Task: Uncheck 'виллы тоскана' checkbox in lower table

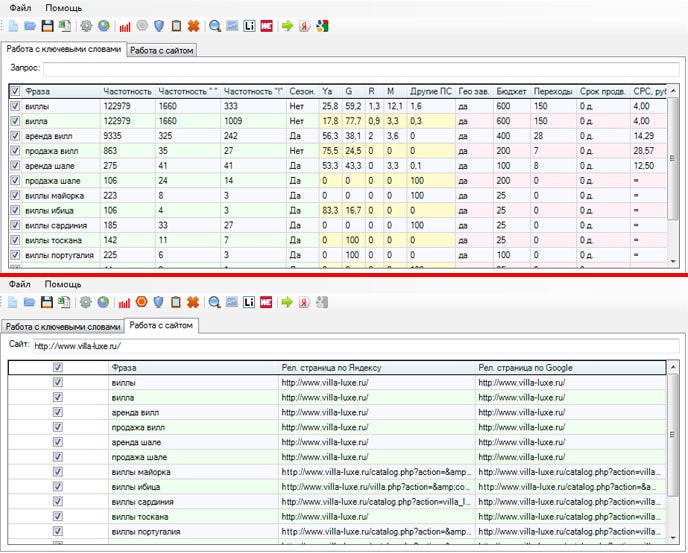Action: point(57,517)
